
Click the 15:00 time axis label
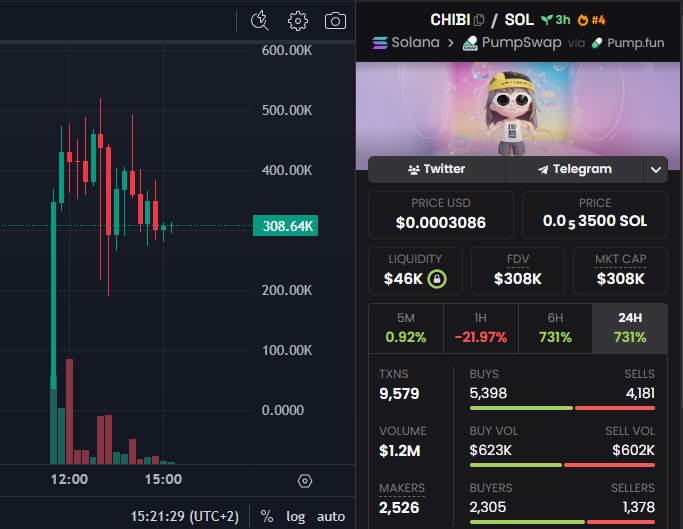(x=163, y=479)
